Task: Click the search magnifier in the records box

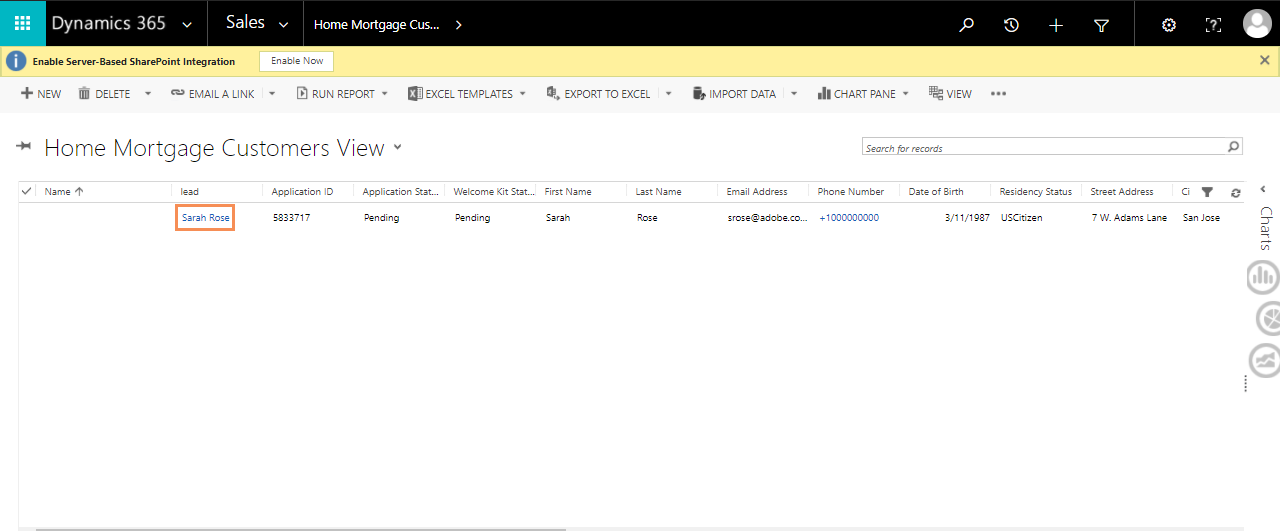Action: (x=1234, y=147)
